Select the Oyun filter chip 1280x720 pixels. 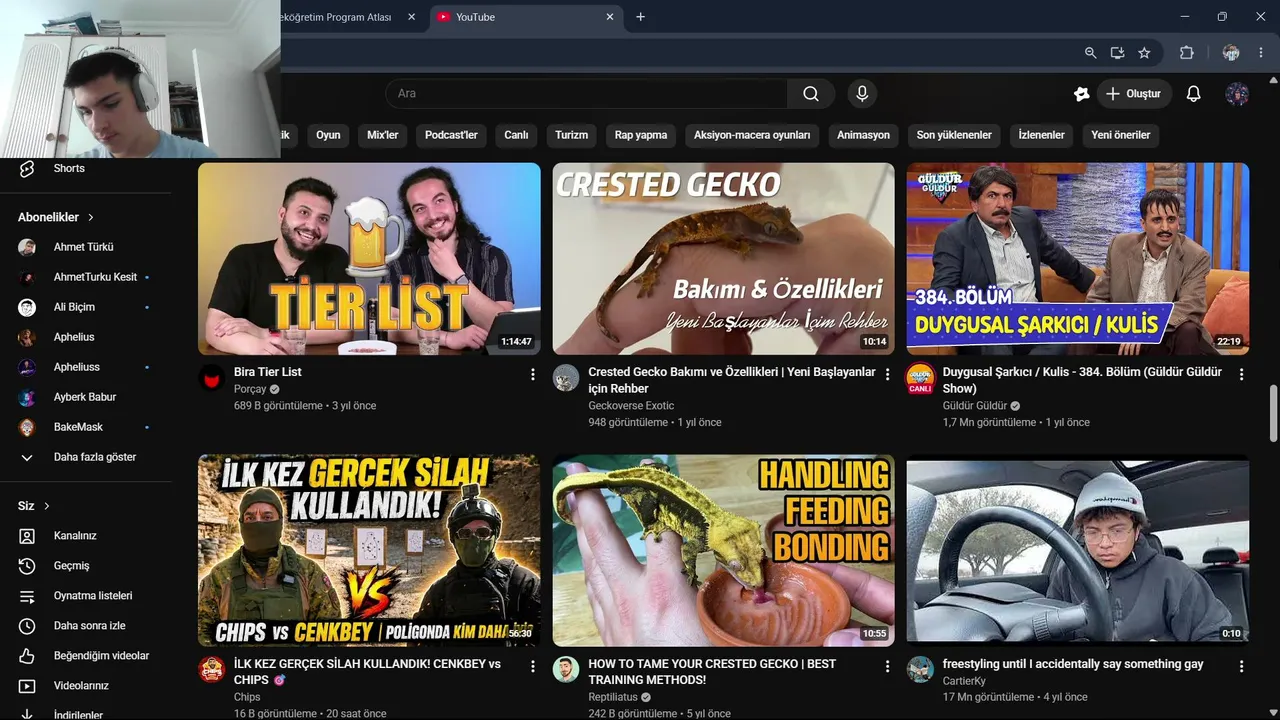coord(328,135)
